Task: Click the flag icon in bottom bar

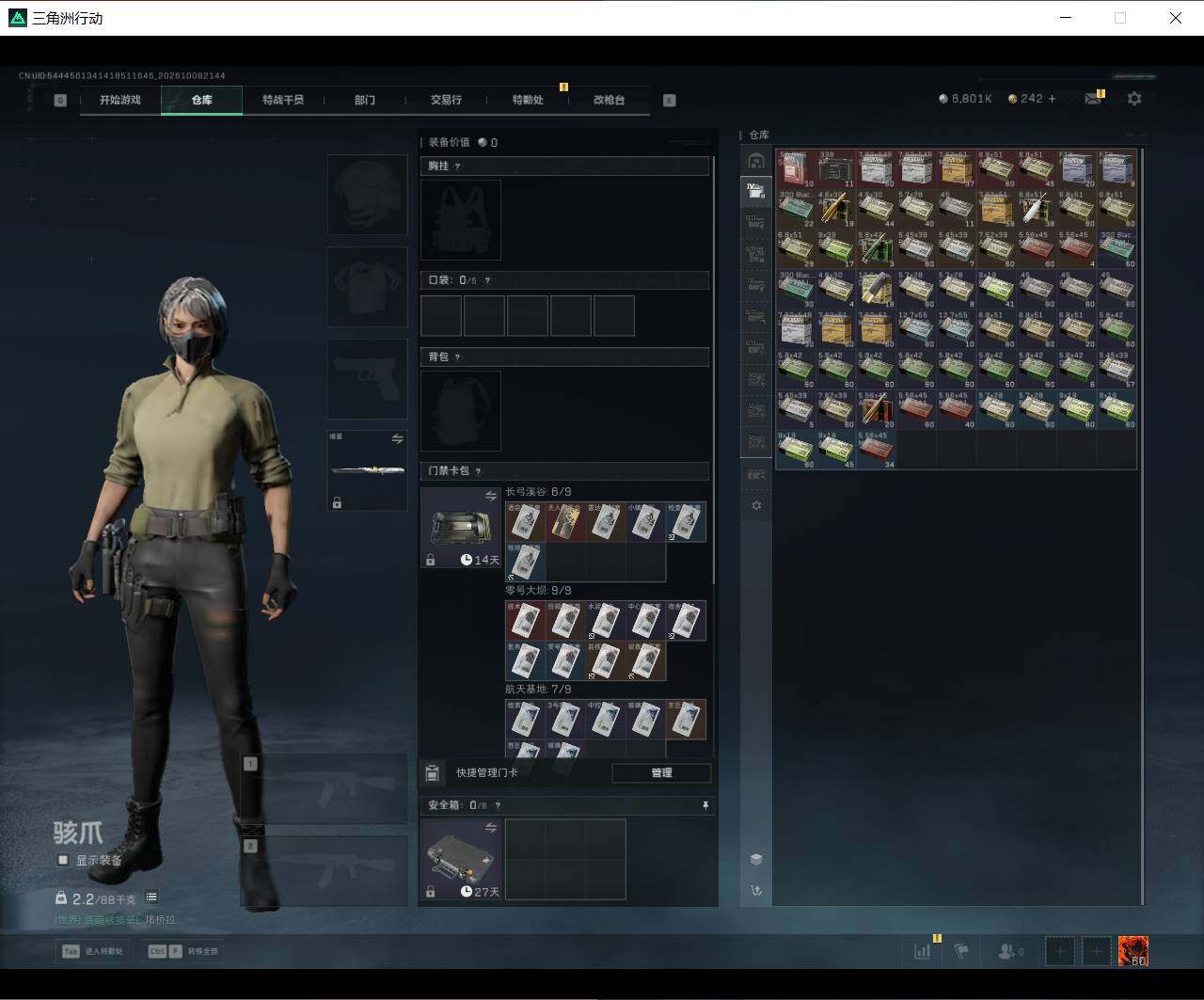Action: 961,951
